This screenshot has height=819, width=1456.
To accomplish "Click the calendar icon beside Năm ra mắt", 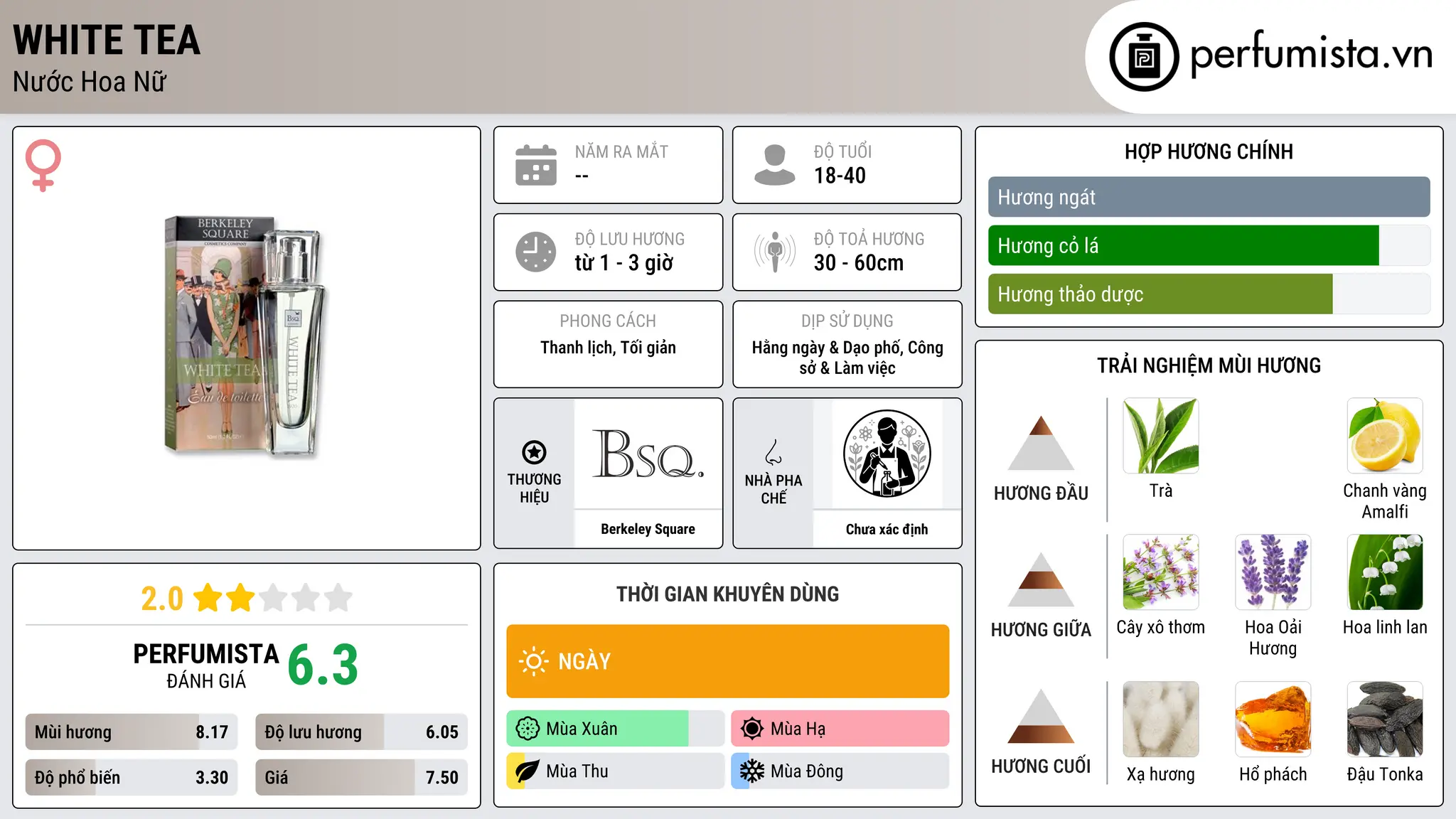I will pyautogui.click(x=536, y=165).
